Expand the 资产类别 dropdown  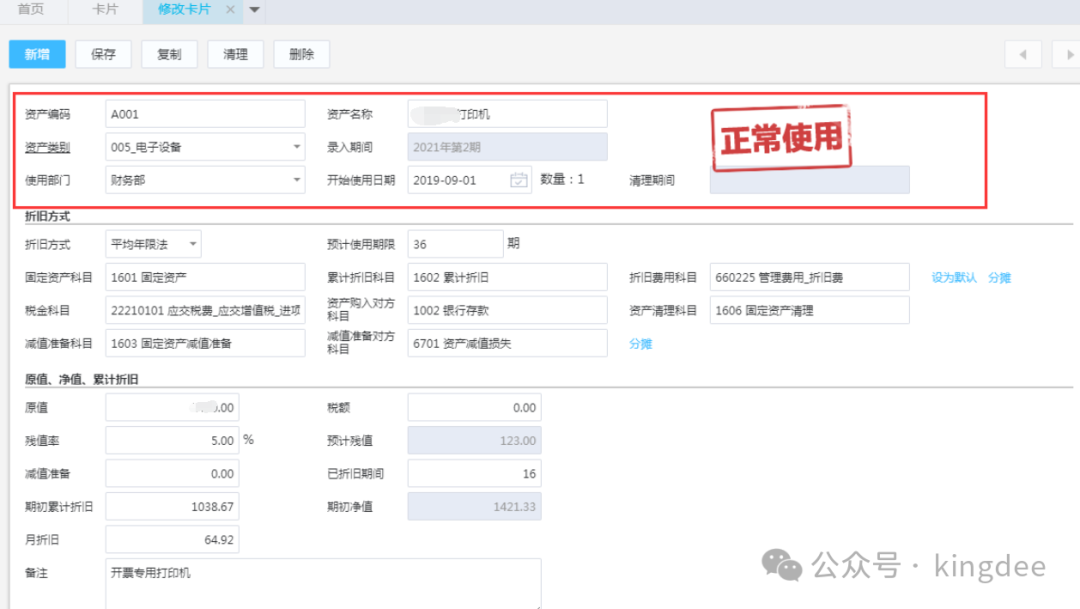[x=297, y=147]
